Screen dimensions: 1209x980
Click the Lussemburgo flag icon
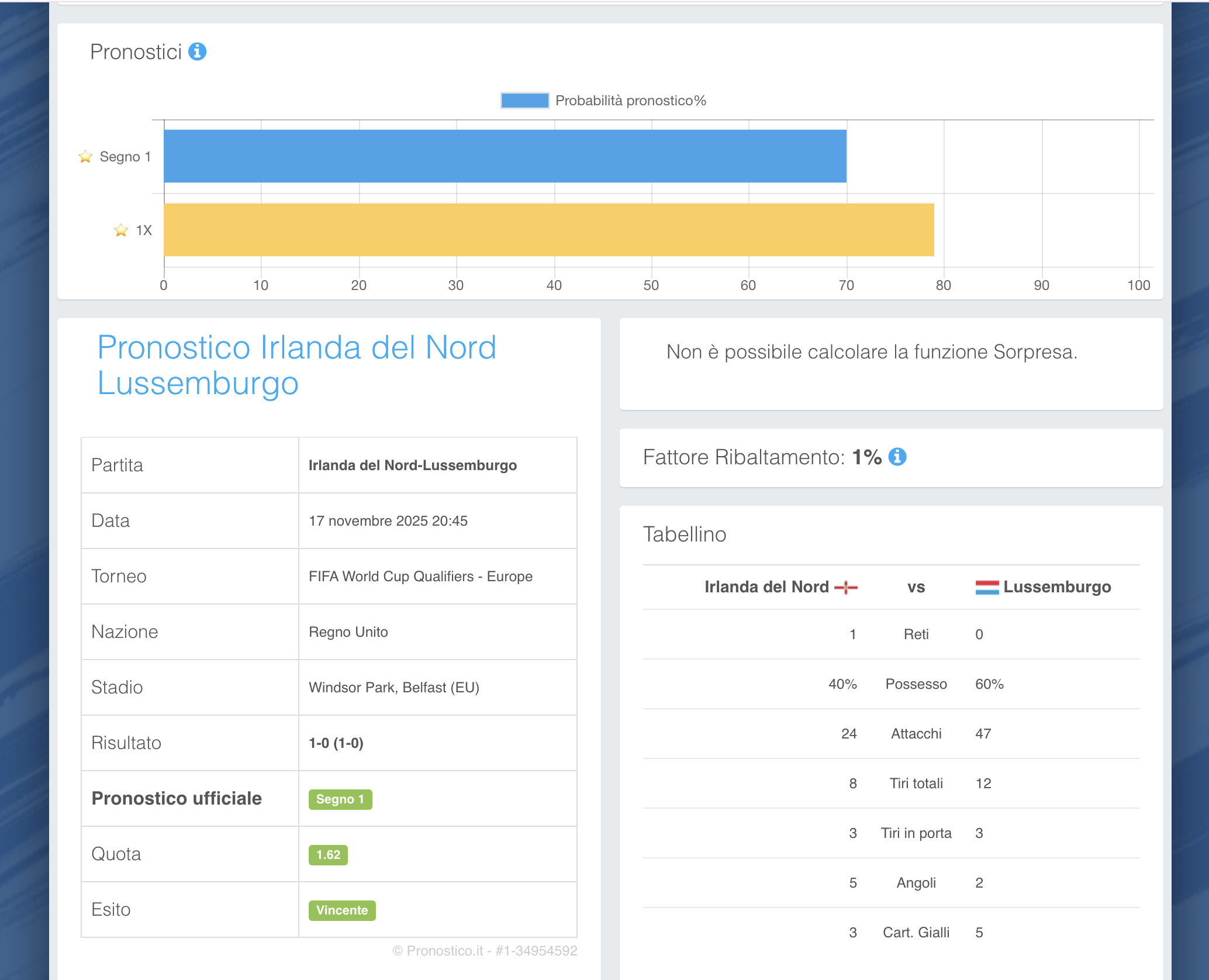987,587
